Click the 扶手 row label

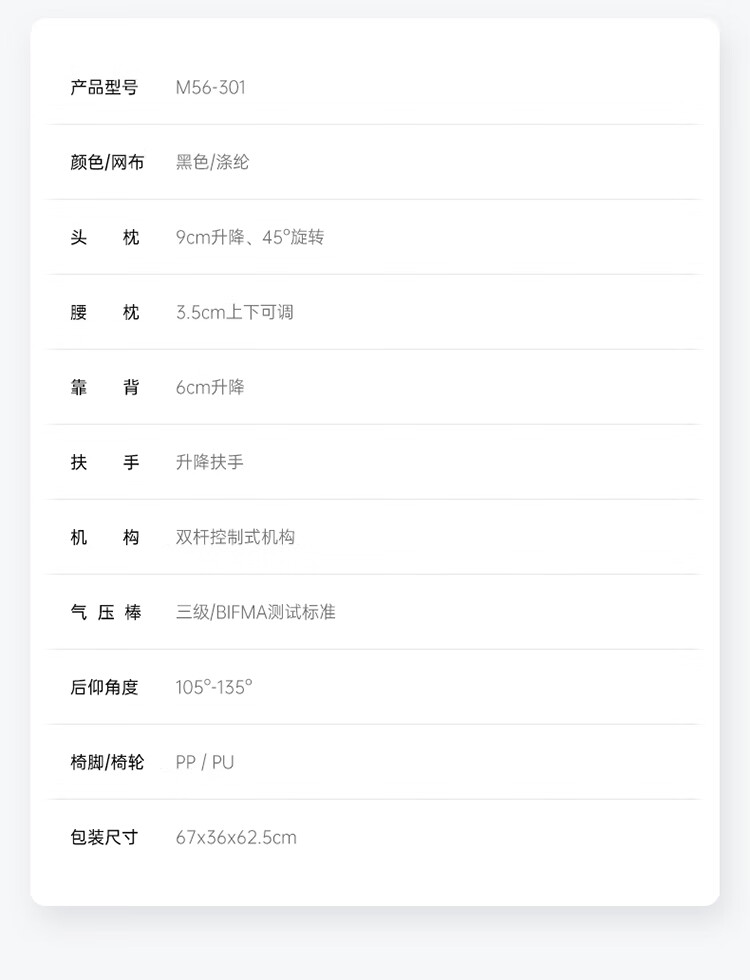[x=104, y=462]
